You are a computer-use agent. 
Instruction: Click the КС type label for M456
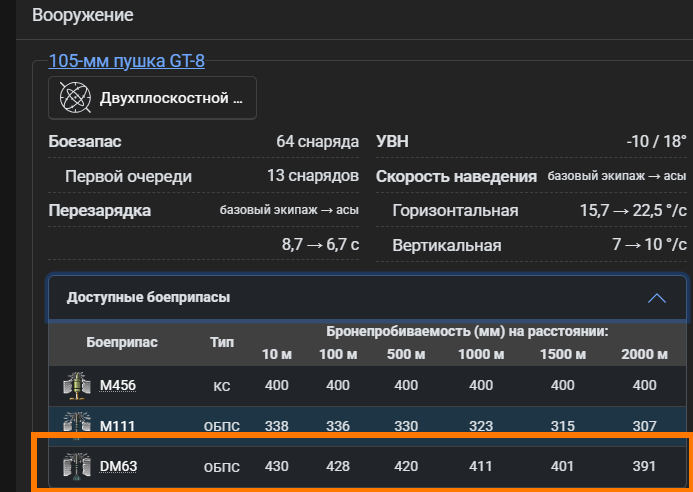[222, 385]
